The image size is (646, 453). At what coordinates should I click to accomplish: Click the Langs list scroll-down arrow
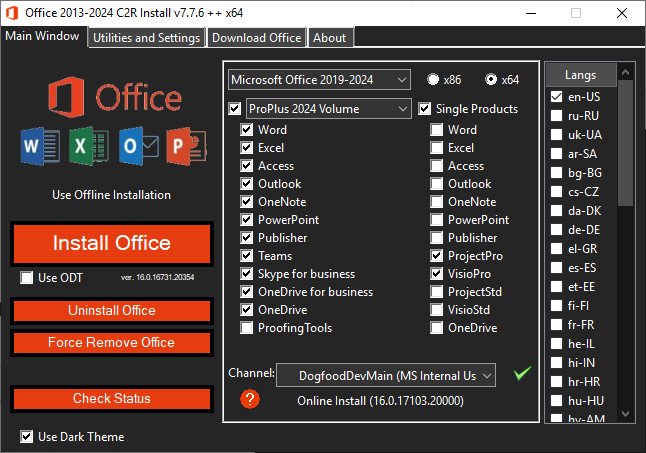[x=625, y=414]
